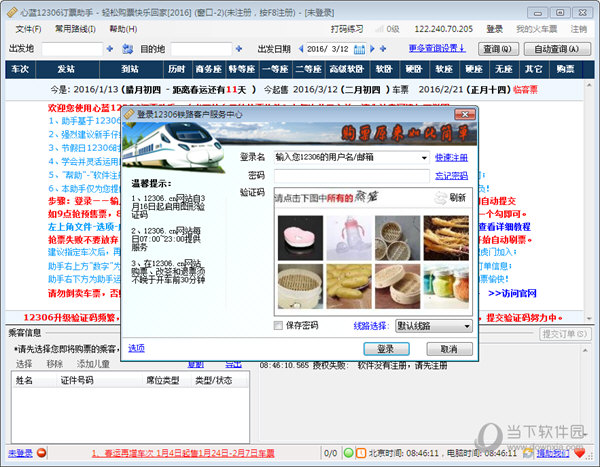The width and height of the screenshot is (600, 467).
Task: Click the 历时 column header
Action: coord(177,69)
